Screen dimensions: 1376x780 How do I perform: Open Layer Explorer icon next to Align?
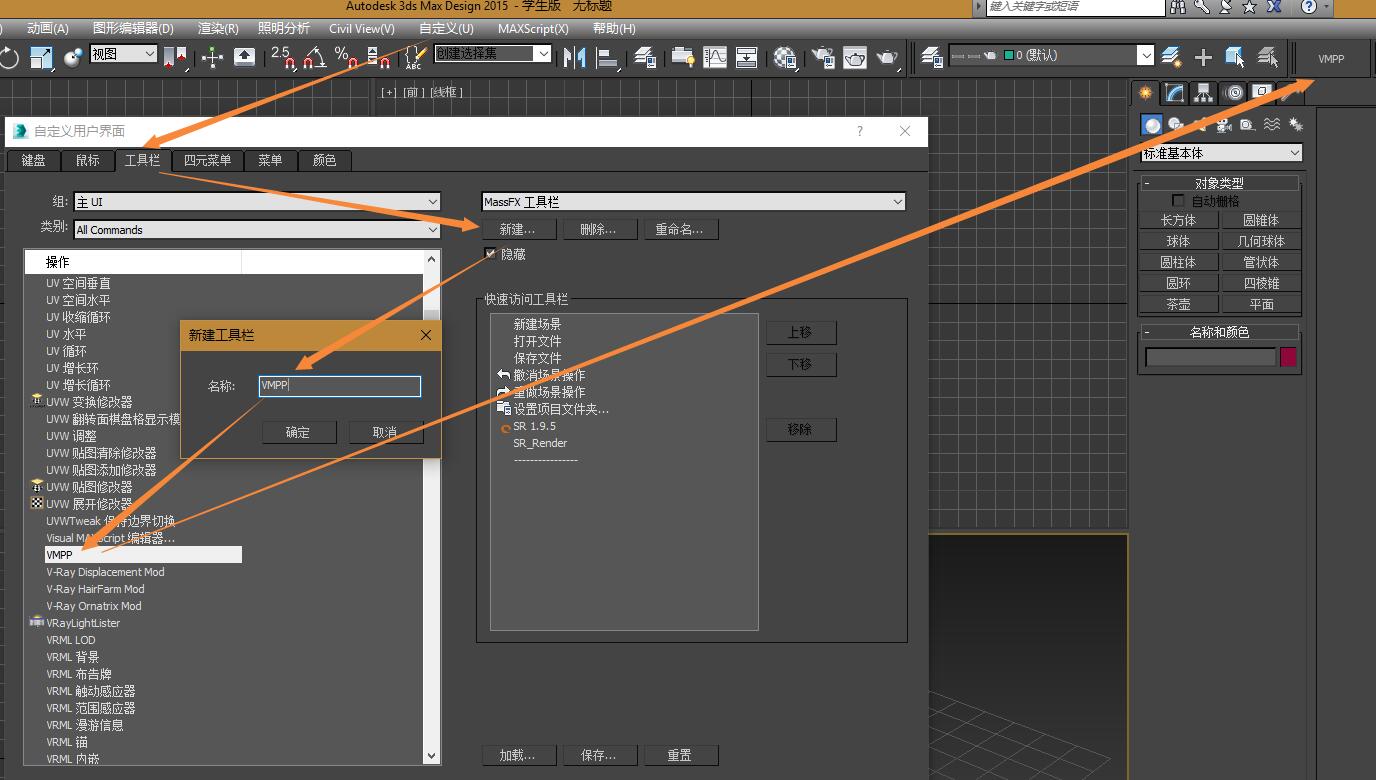tap(645, 57)
